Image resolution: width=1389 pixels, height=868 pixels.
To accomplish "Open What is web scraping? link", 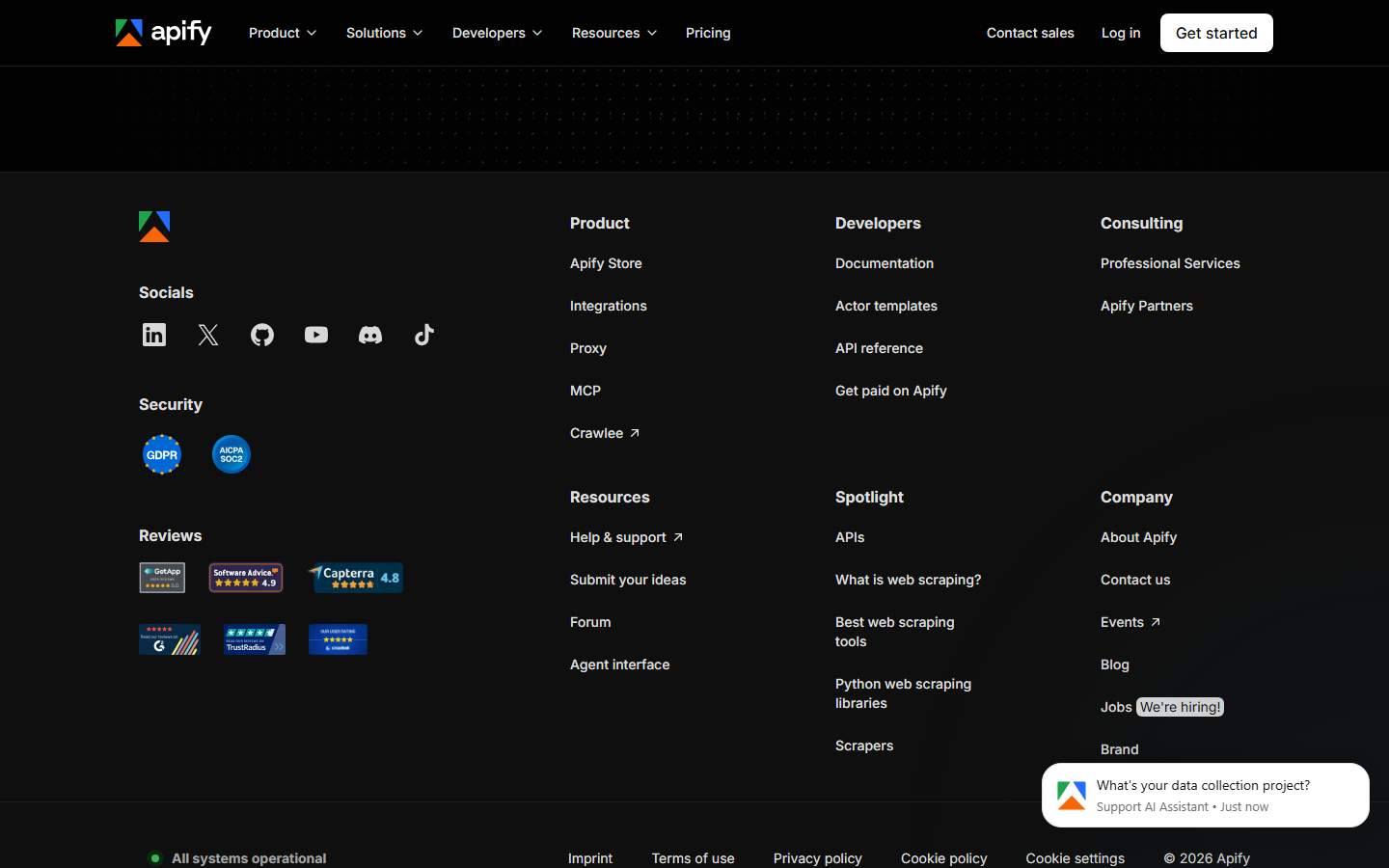I will [909, 580].
